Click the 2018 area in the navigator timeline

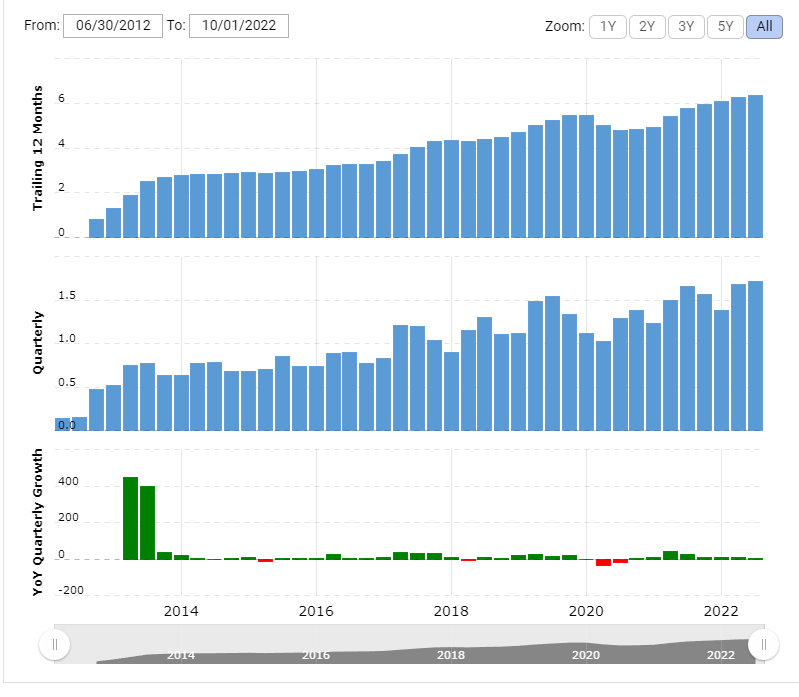pos(451,655)
